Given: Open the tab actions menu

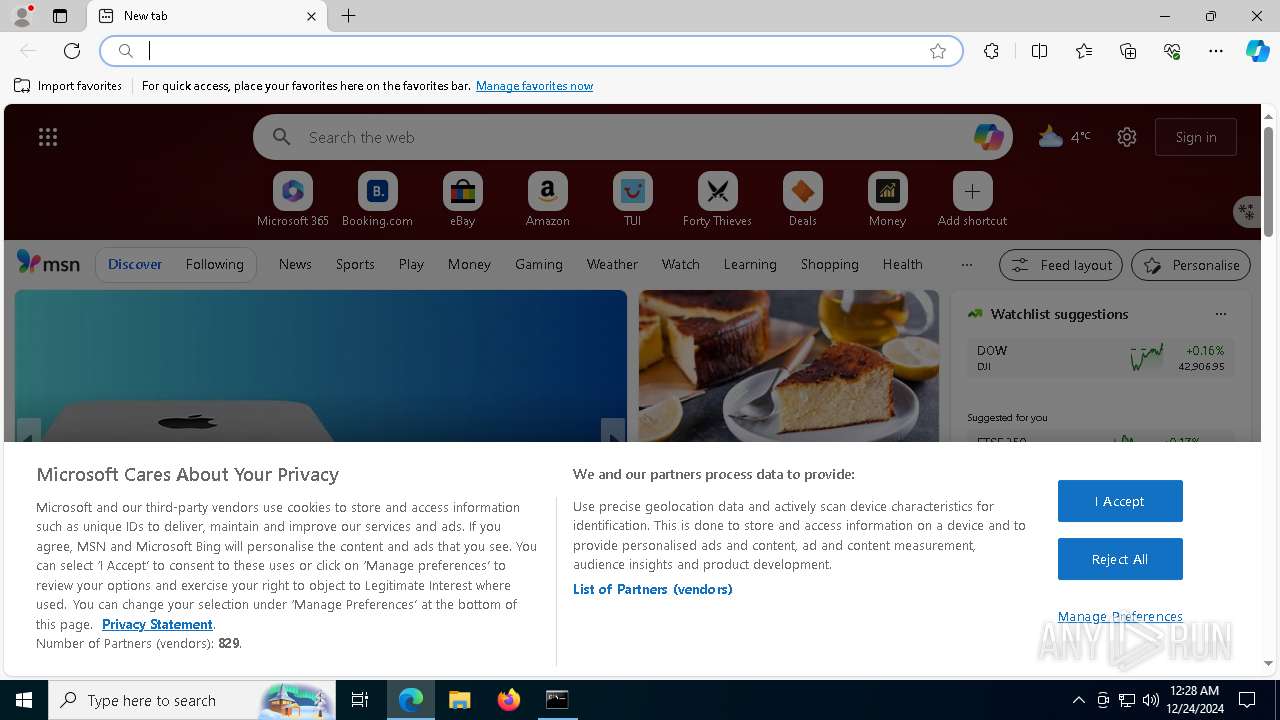Looking at the screenshot, I should pyautogui.click(x=60, y=16).
